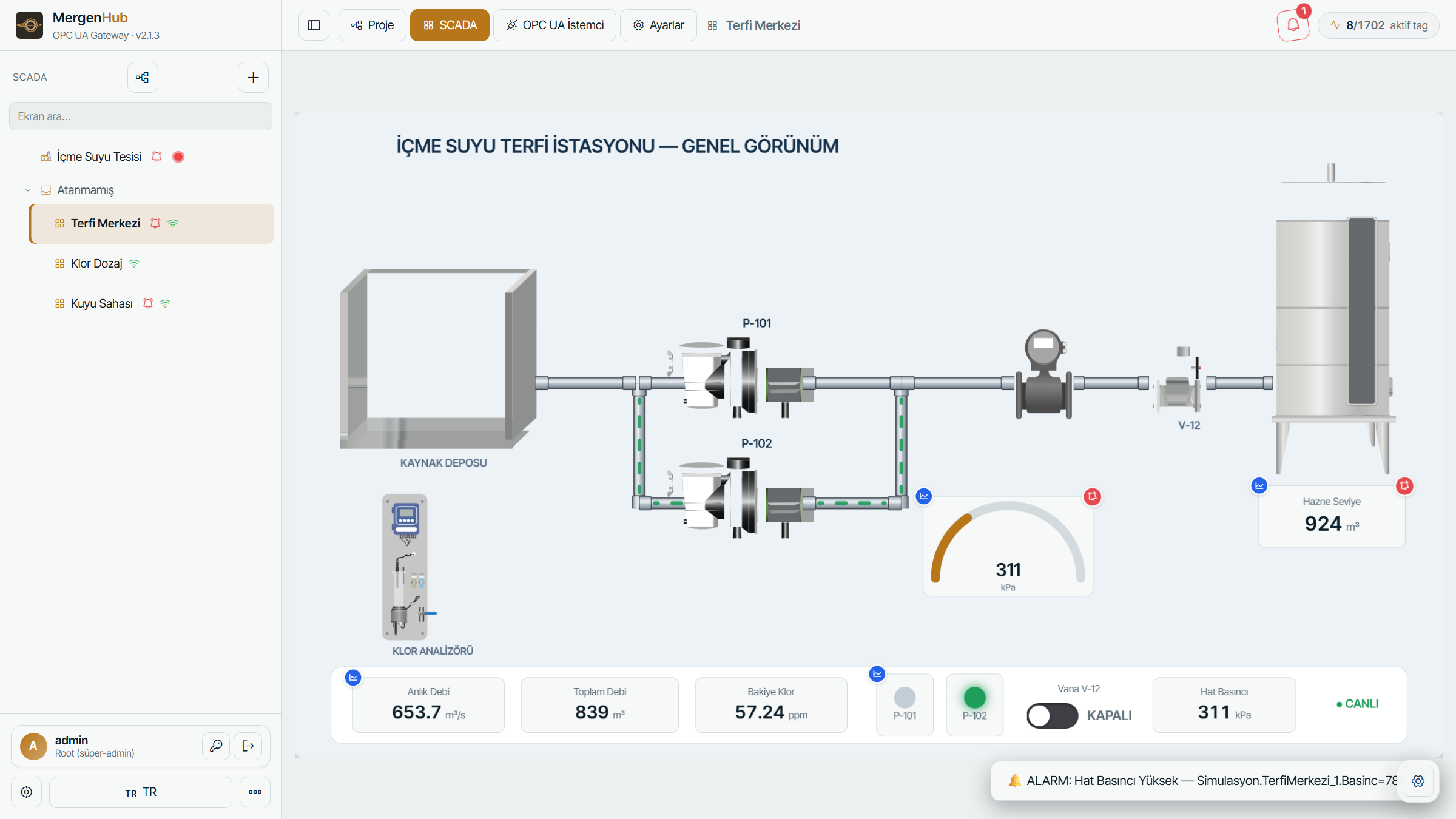Open the trend icon on Hazne Seviye
Screen dimensions: 1456x819
point(1259,485)
